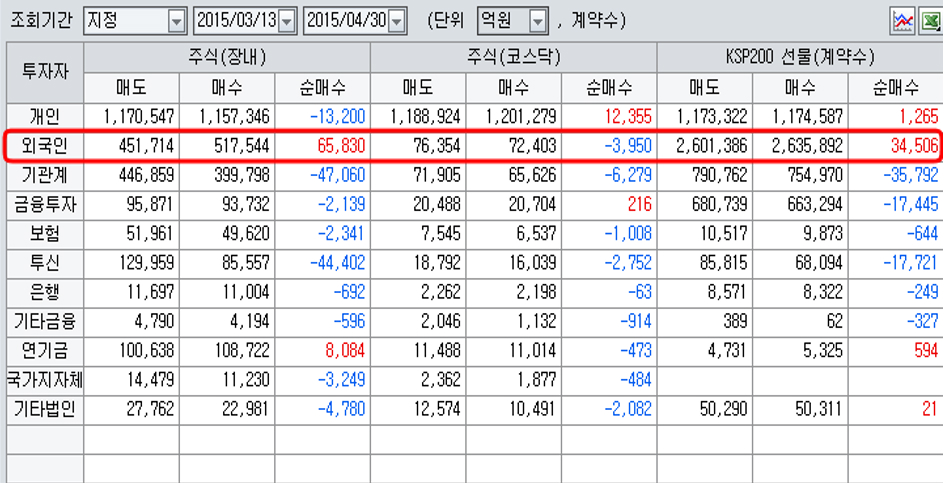Select the 금융투자 row label
947x483 pixels.
[x=44, y=205]
